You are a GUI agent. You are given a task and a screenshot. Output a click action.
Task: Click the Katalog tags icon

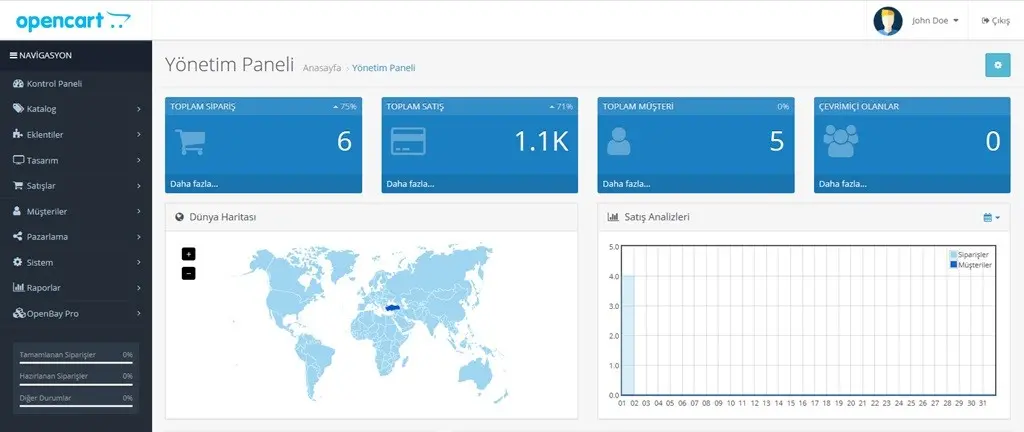tap(18, 109)
